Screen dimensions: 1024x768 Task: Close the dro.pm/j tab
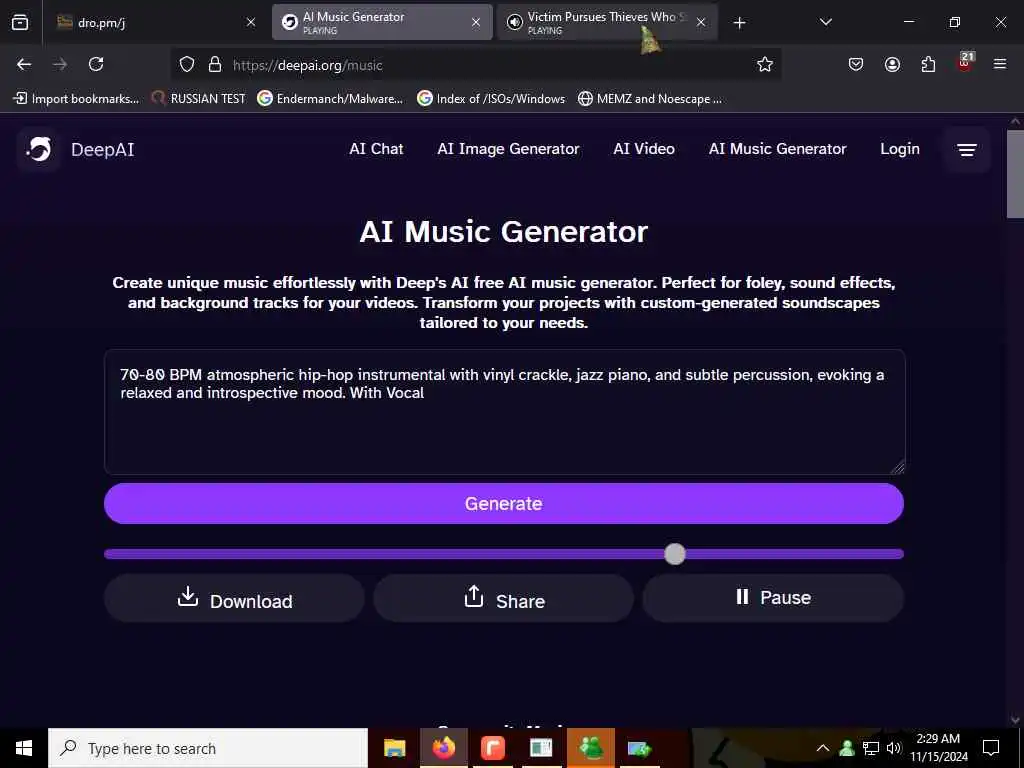(251, 23)
